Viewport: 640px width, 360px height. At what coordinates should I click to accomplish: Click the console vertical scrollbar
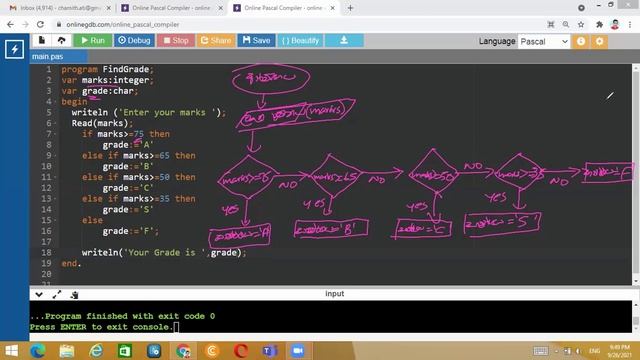pyautogui.click(x=636, y=317)
